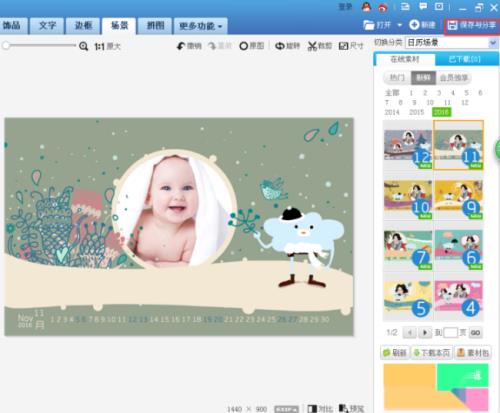
Task: Select the 裁剪 scissors crop tool
Action: click(312, 46)
